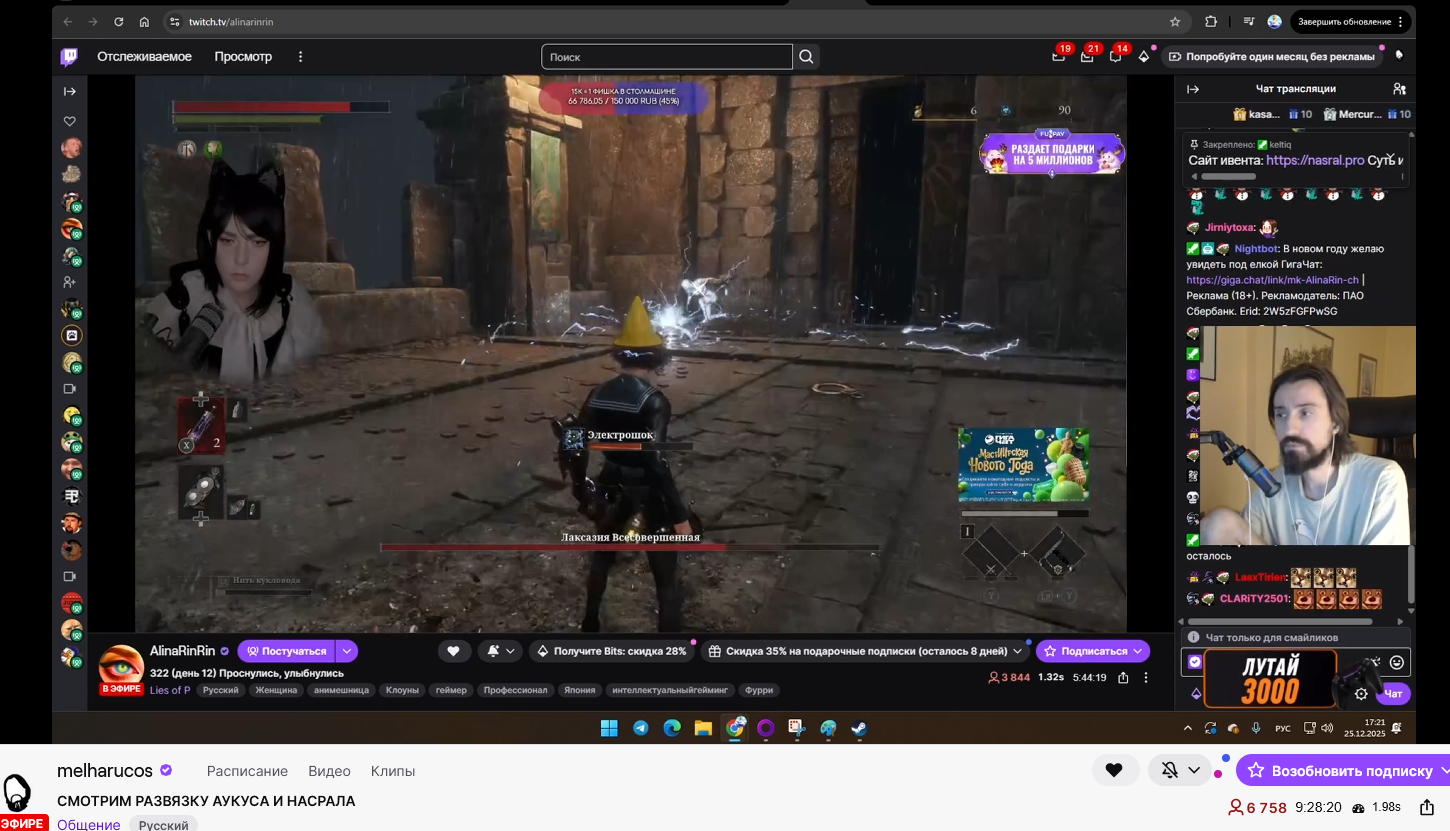Open the Подписаться subscribe dropdown
The width and height of the screenshot is (1450, 831).
[x=1137, y=651]
